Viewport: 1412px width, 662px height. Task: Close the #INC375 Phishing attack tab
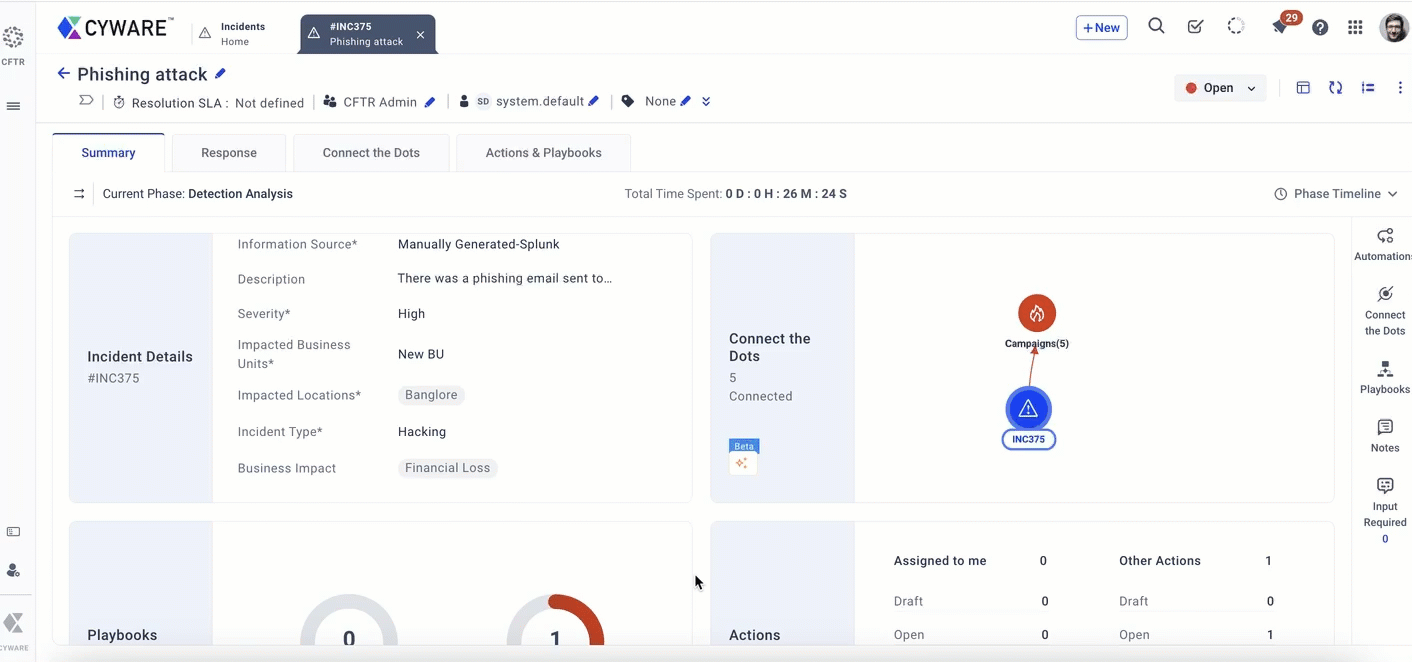[x=420, y=35]
